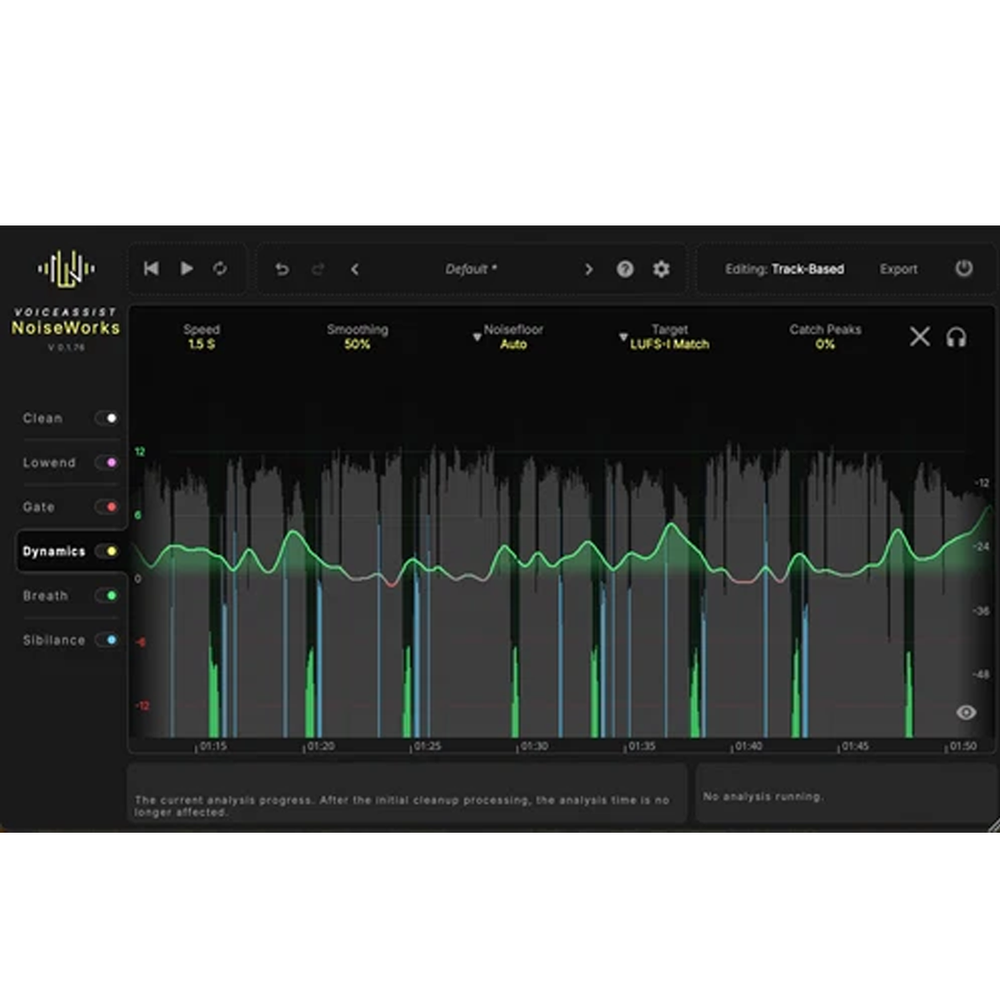This screenshot has height=1000, width=1000.
Task: Close the Dynamics panel with X icon
Action: pyautogui.click(x=920, y=336)
